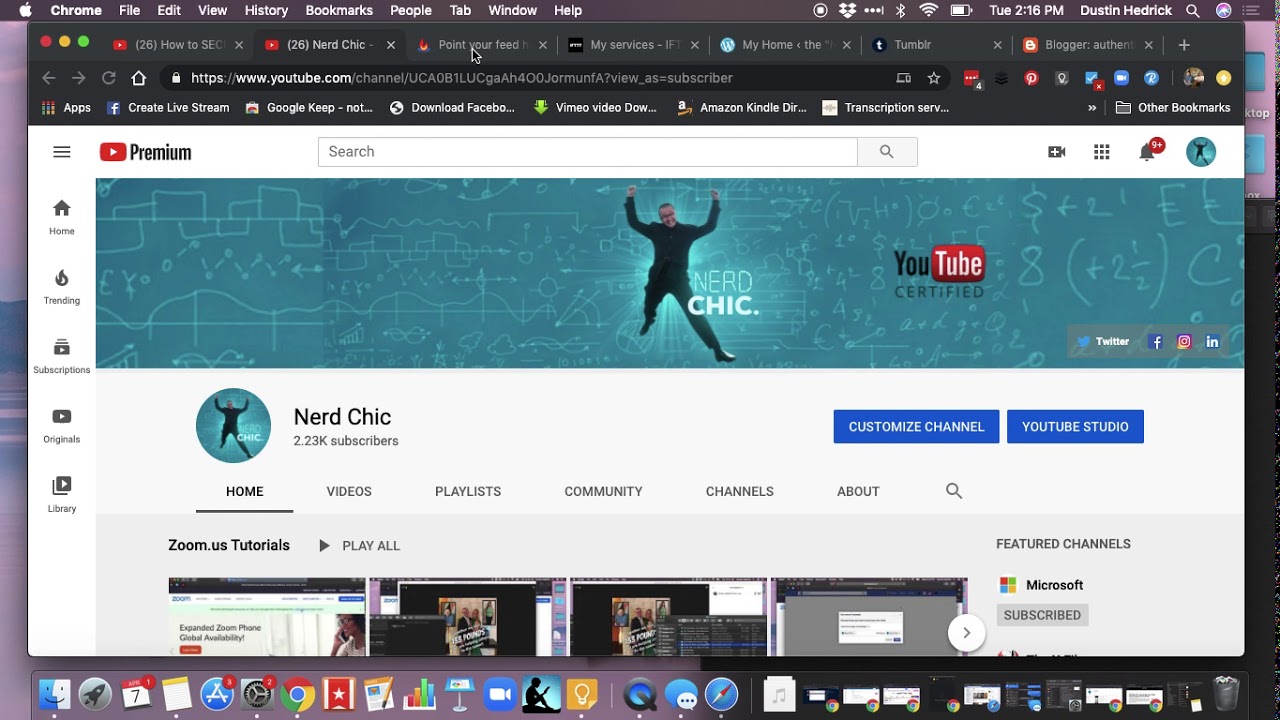Open Finder from the Dock
Image resolution: width=1280 pixels, height=720 pixels.
tap(54, 694)
